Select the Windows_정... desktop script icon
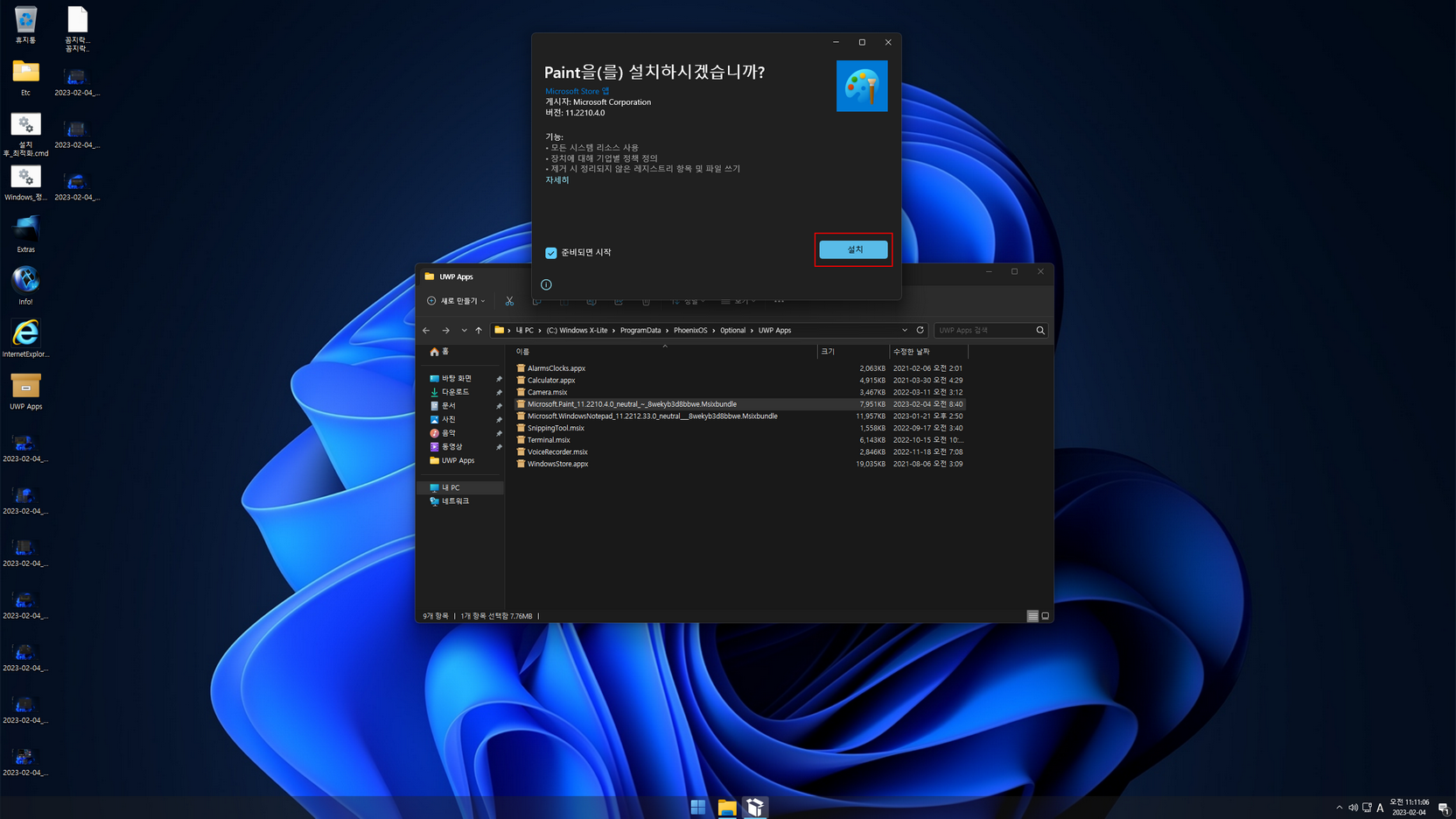Viewport: 1456px width, 819px height. (x=25, y=184)
